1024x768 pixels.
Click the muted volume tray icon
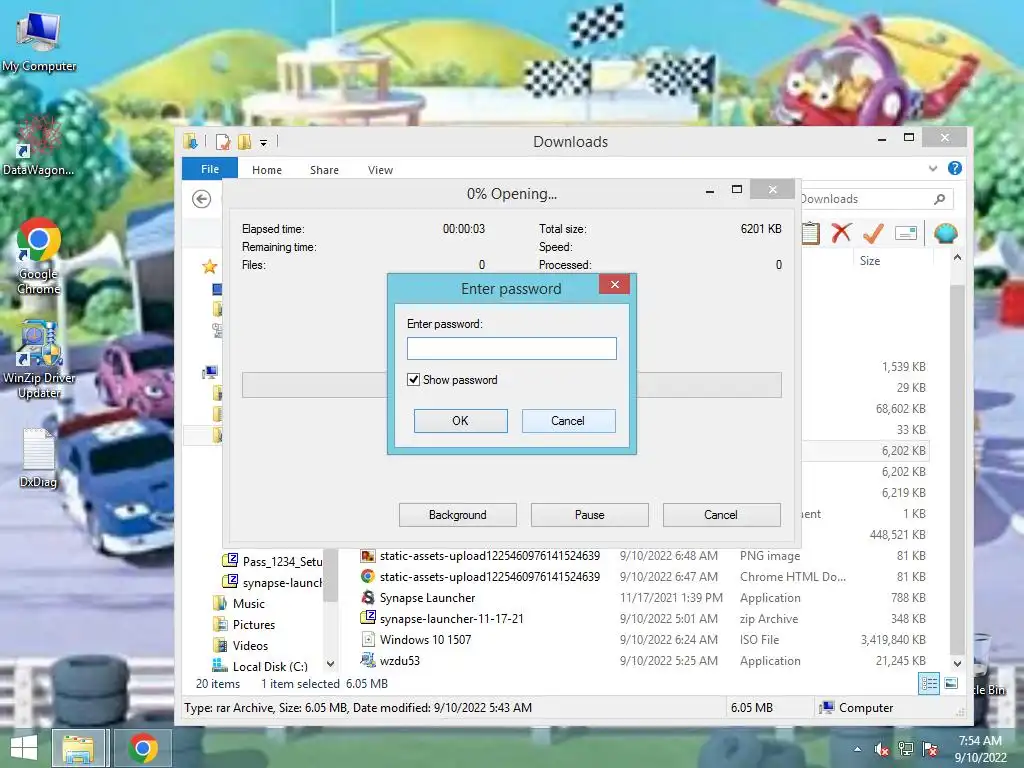[x=882, y=749]
